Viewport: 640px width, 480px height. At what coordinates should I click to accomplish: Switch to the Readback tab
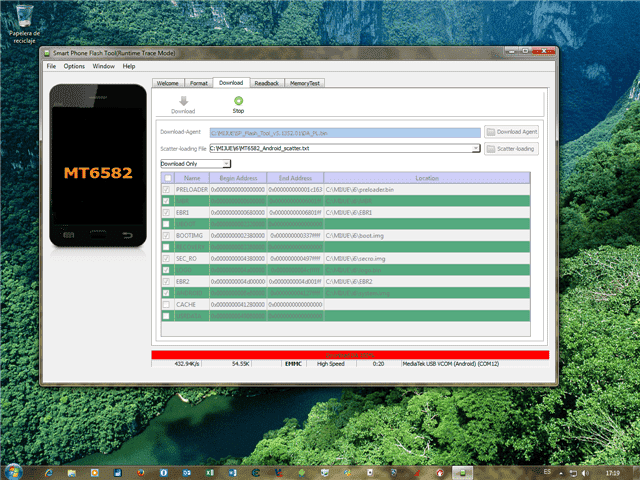(267, 83)
